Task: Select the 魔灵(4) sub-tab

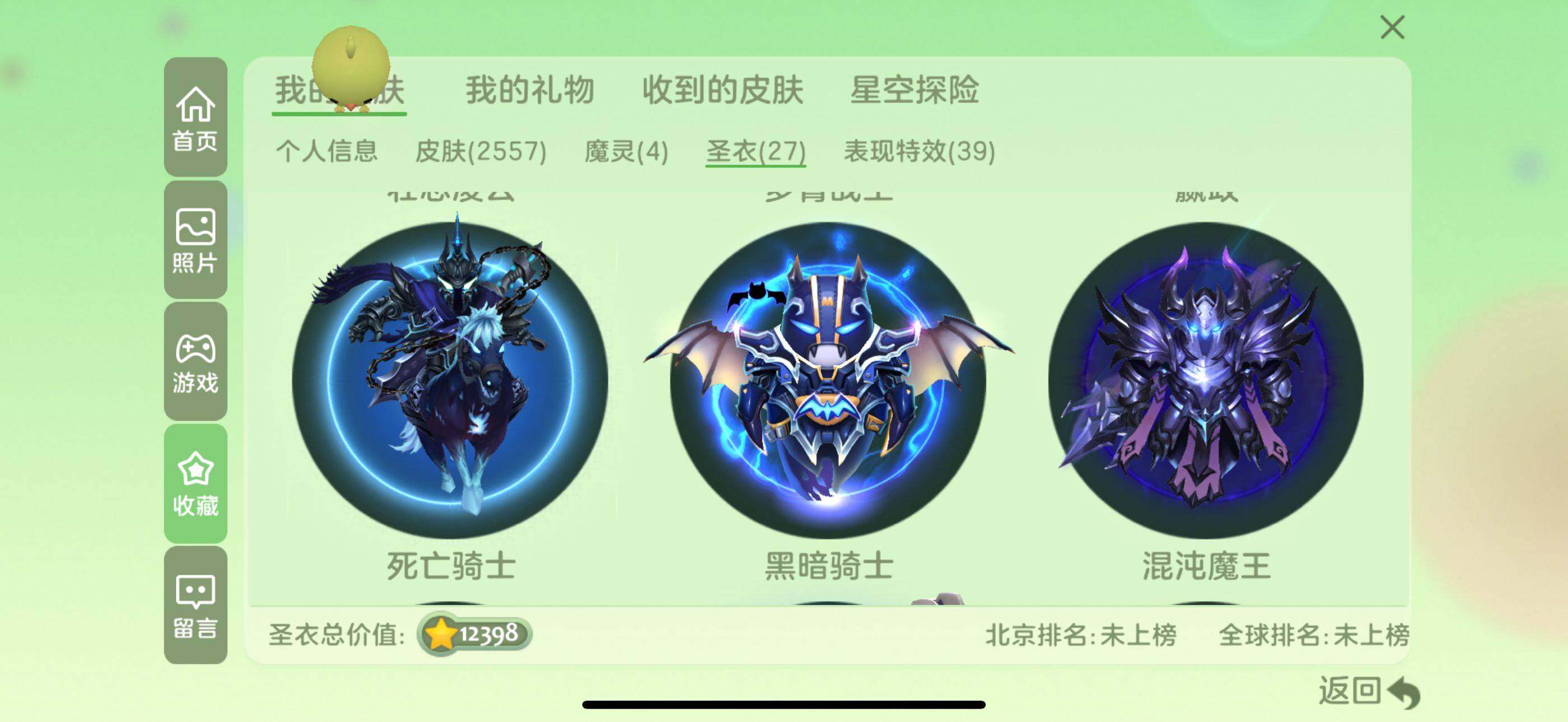Action: (x=626, y=151)
